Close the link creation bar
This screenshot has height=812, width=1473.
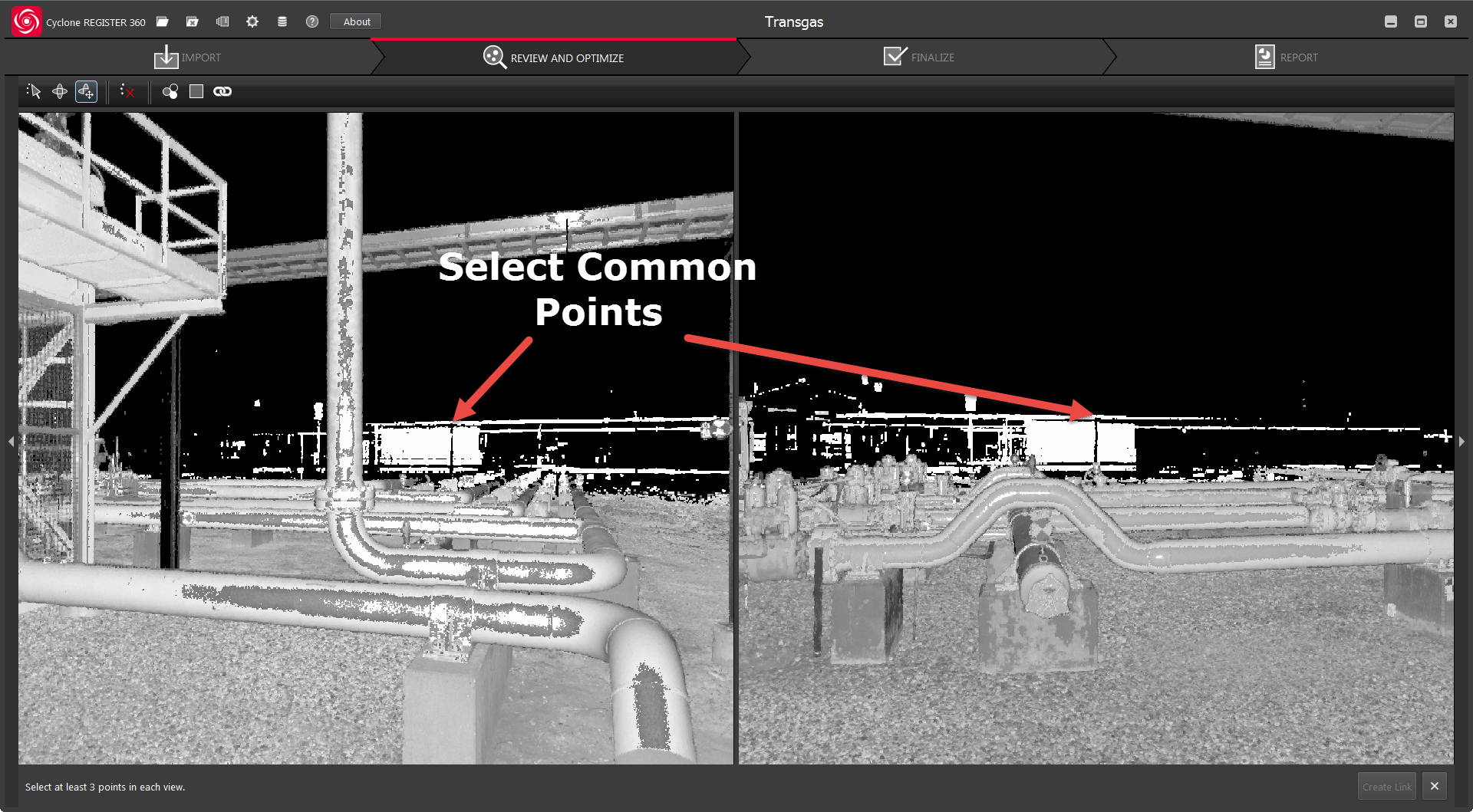1435,787
